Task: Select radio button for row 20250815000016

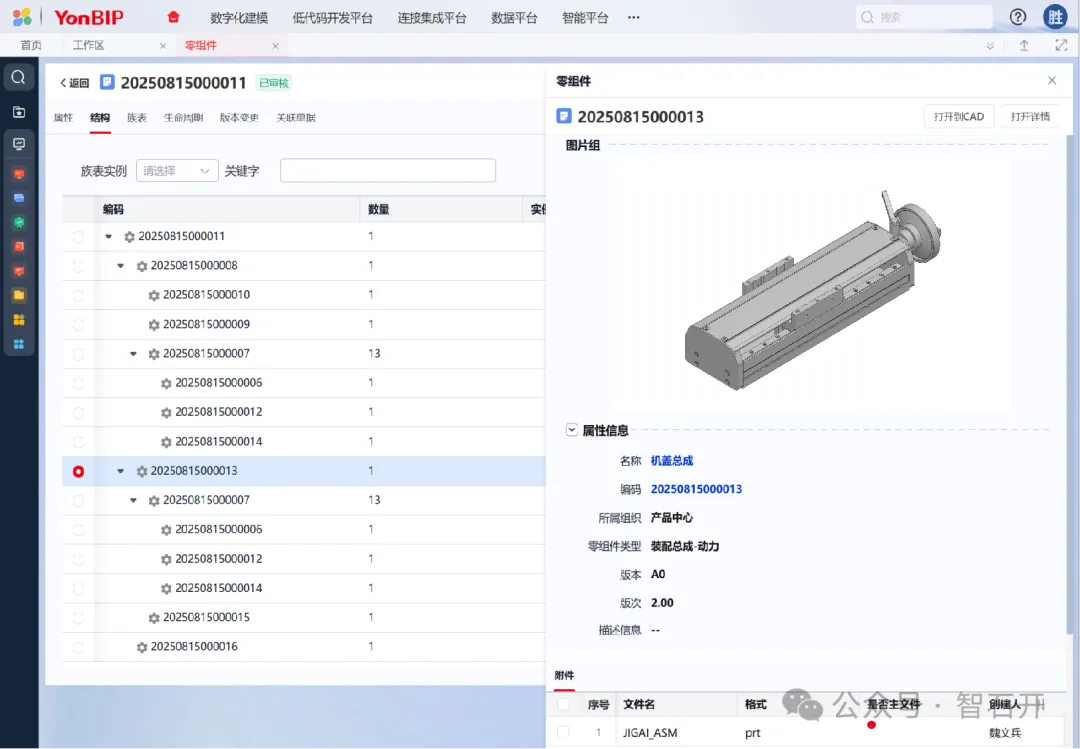Action: coord(79,647)
